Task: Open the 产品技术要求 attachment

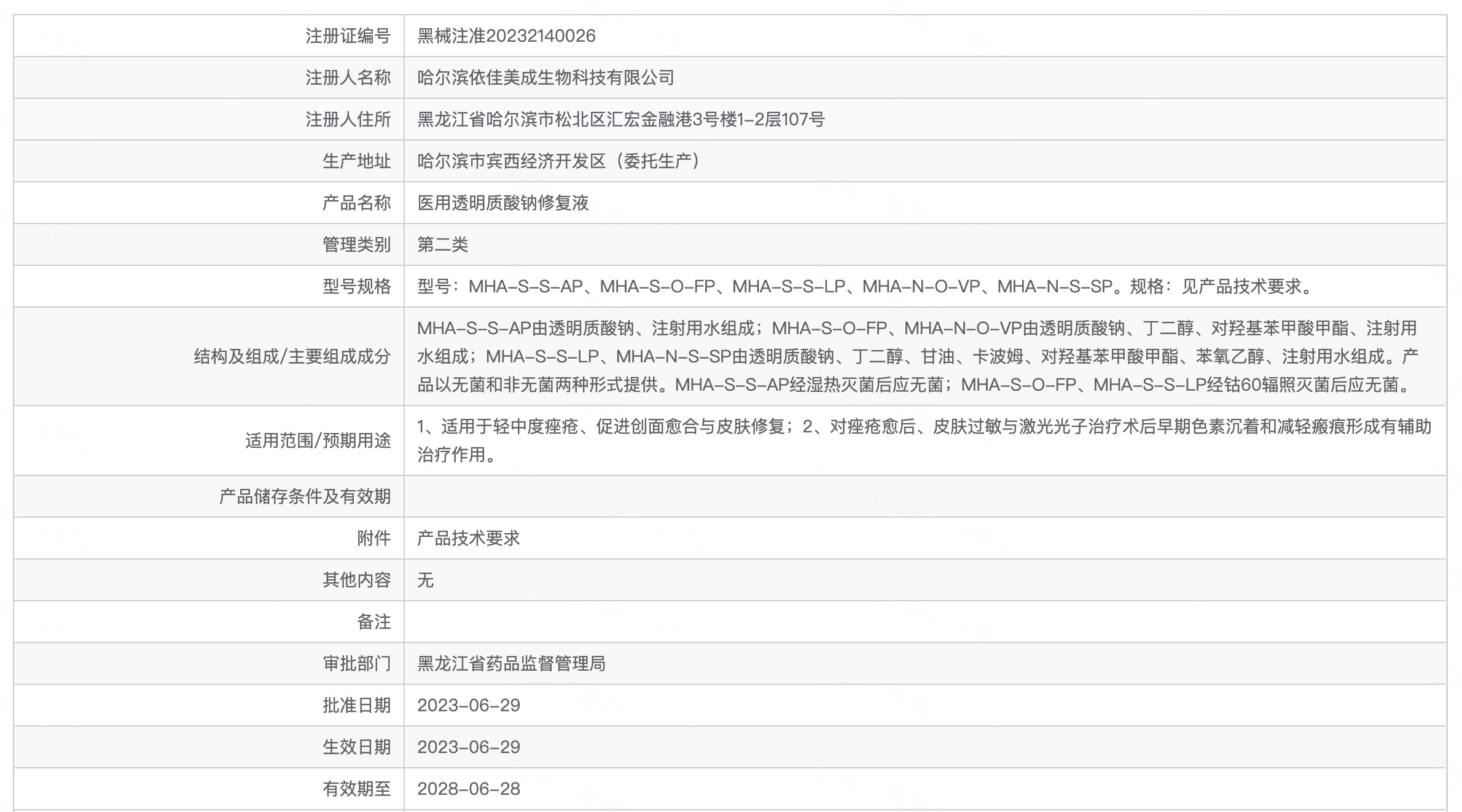Action: pyautogui.click(x=468, y=538)
